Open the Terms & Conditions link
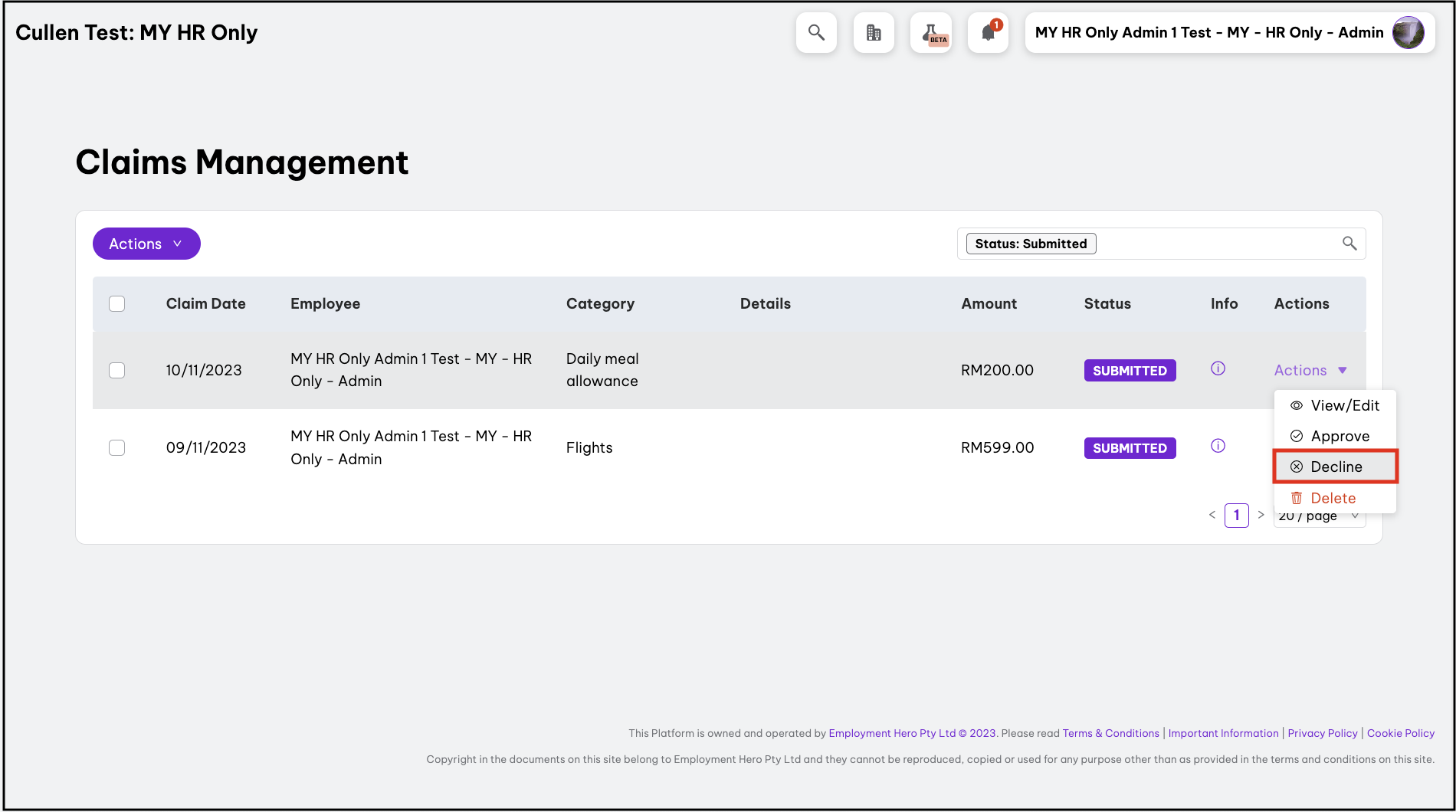1456x812 pixels. 1110,733
